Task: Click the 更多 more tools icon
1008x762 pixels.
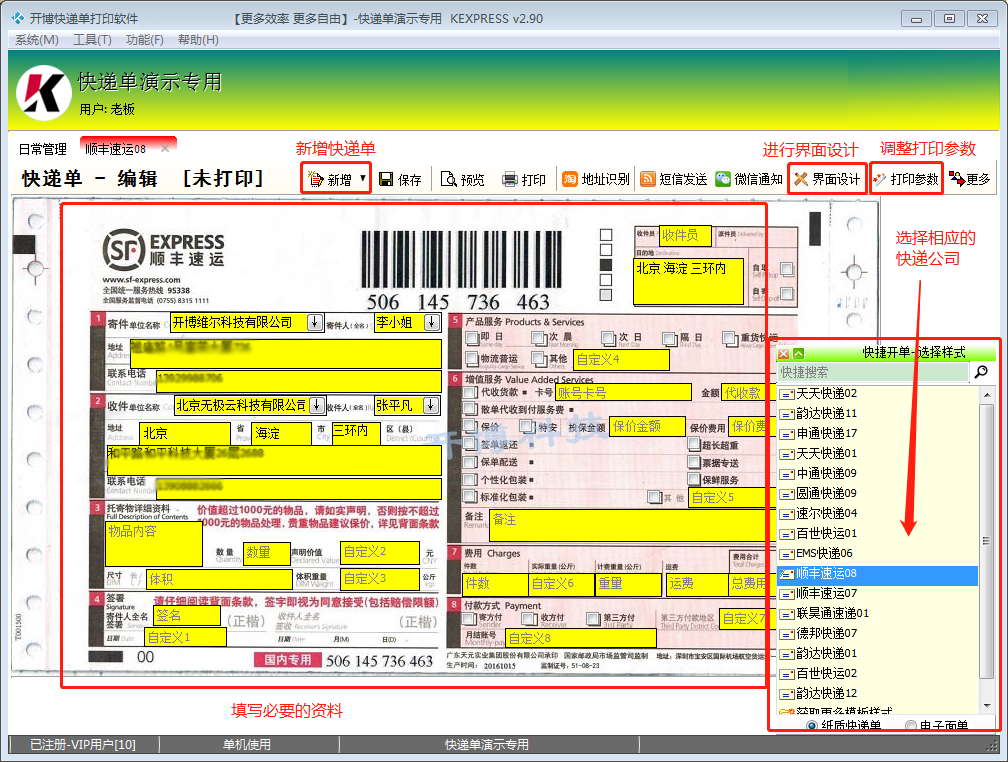Action: 957,179
